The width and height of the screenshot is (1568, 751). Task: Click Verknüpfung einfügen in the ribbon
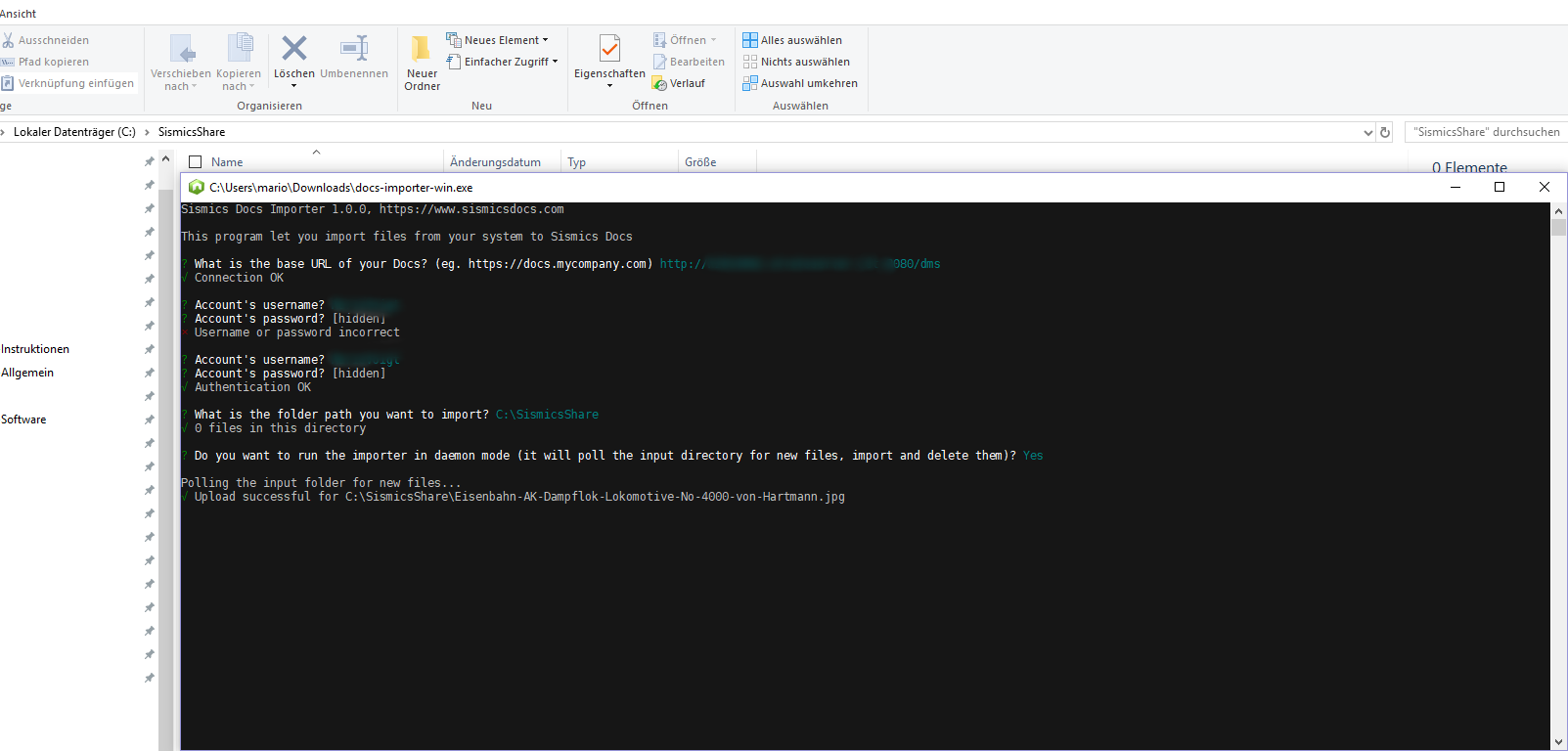click(67, 83)
